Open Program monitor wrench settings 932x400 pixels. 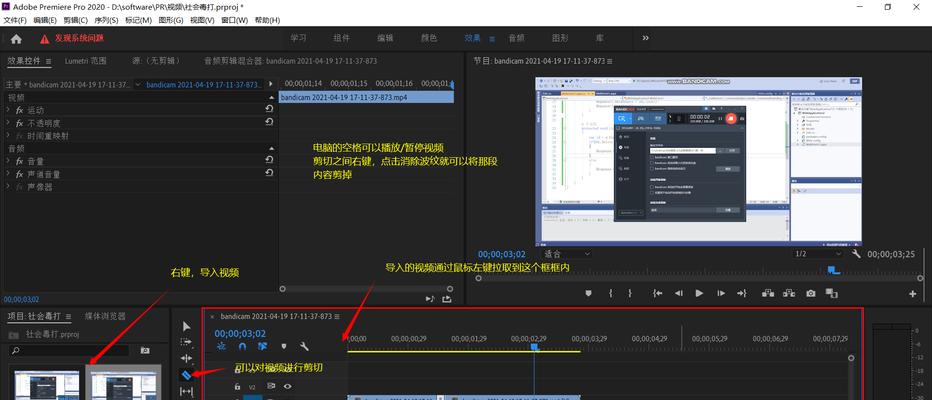point(856,254)
